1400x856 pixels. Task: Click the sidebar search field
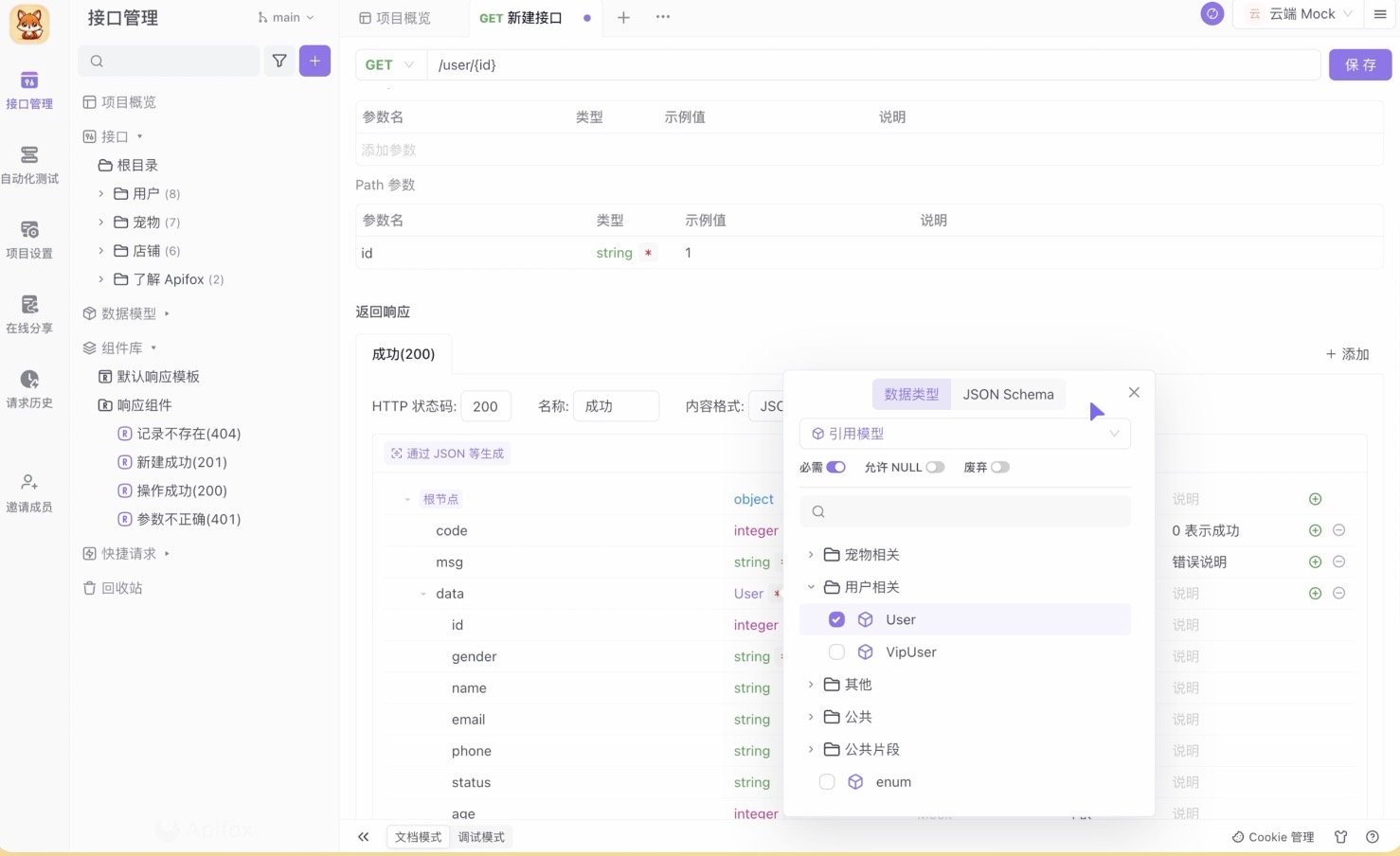[169, 61]
